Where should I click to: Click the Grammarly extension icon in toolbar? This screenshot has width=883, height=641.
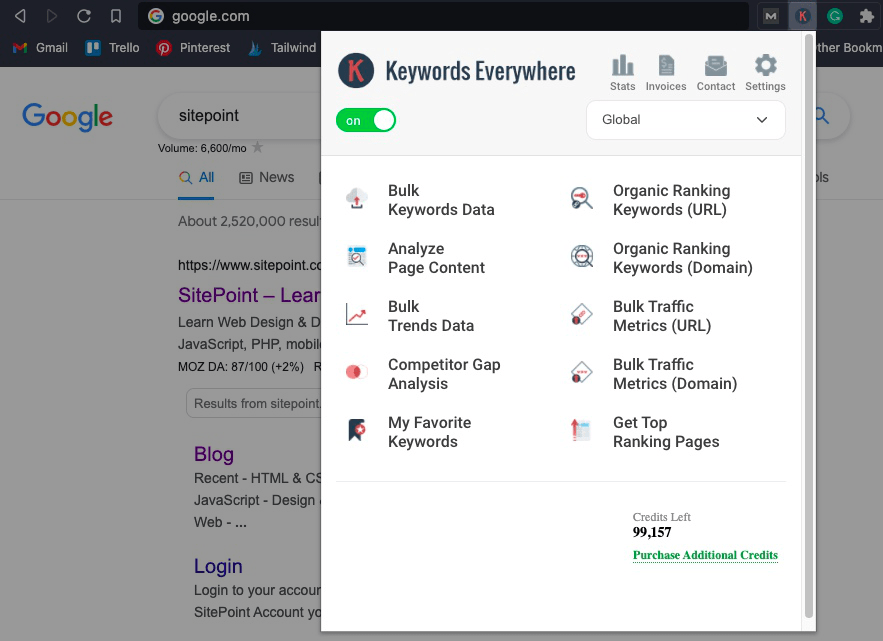click(x=835, y=16)
